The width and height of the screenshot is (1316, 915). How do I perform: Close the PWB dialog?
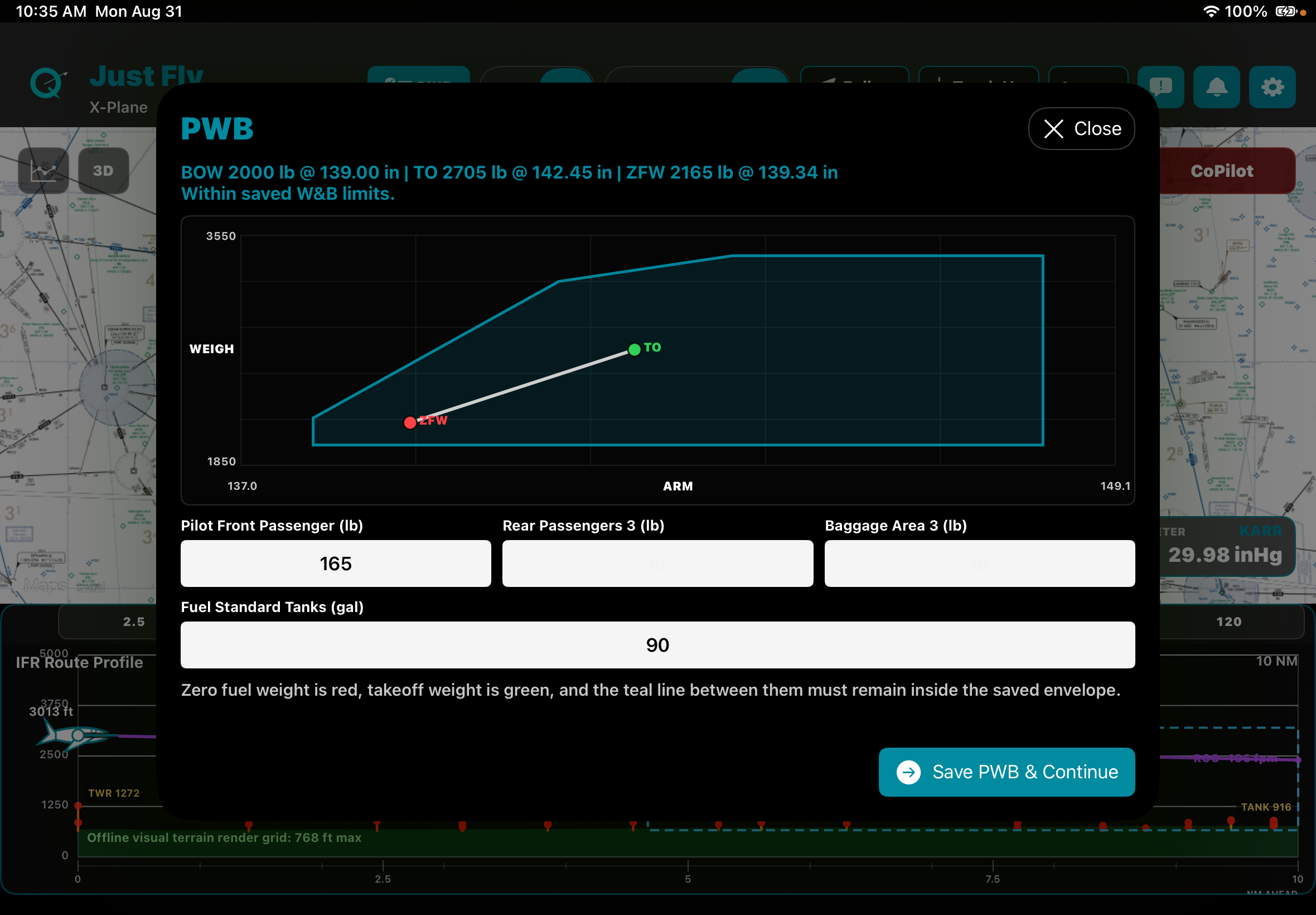point(1081,128)
